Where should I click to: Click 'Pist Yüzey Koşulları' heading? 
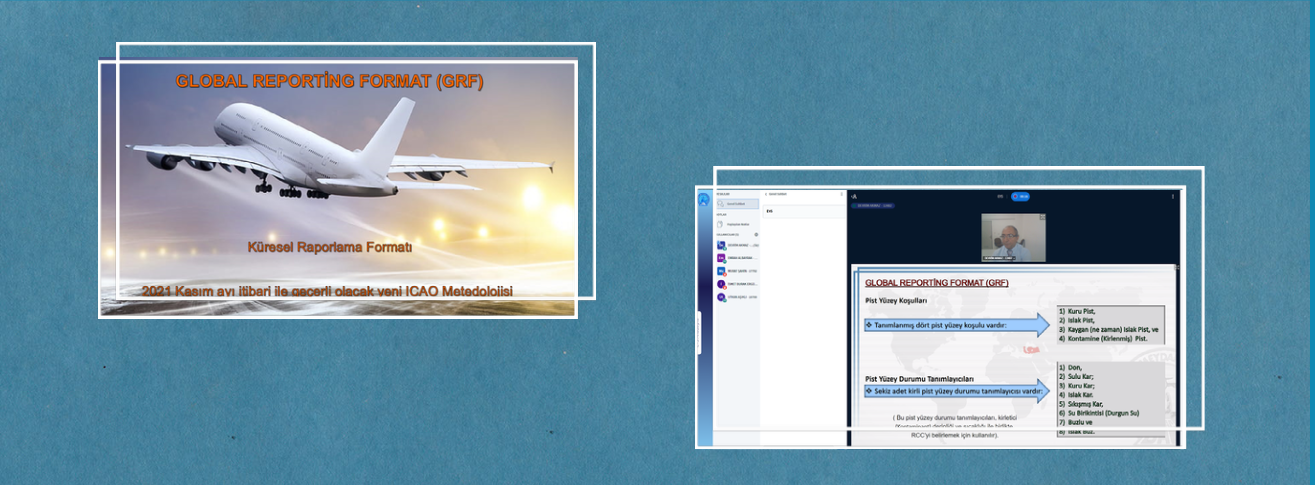896,301
